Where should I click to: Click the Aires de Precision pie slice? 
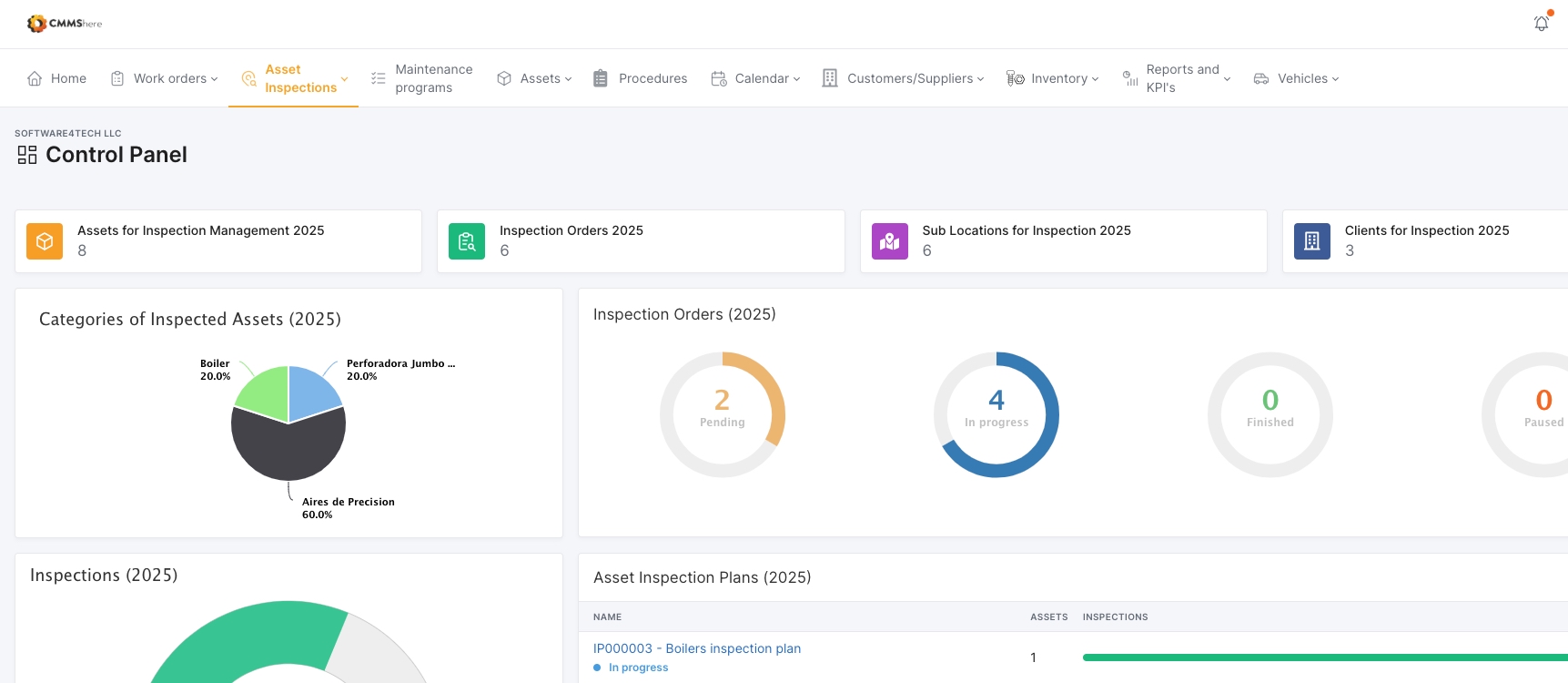[288, 451]
